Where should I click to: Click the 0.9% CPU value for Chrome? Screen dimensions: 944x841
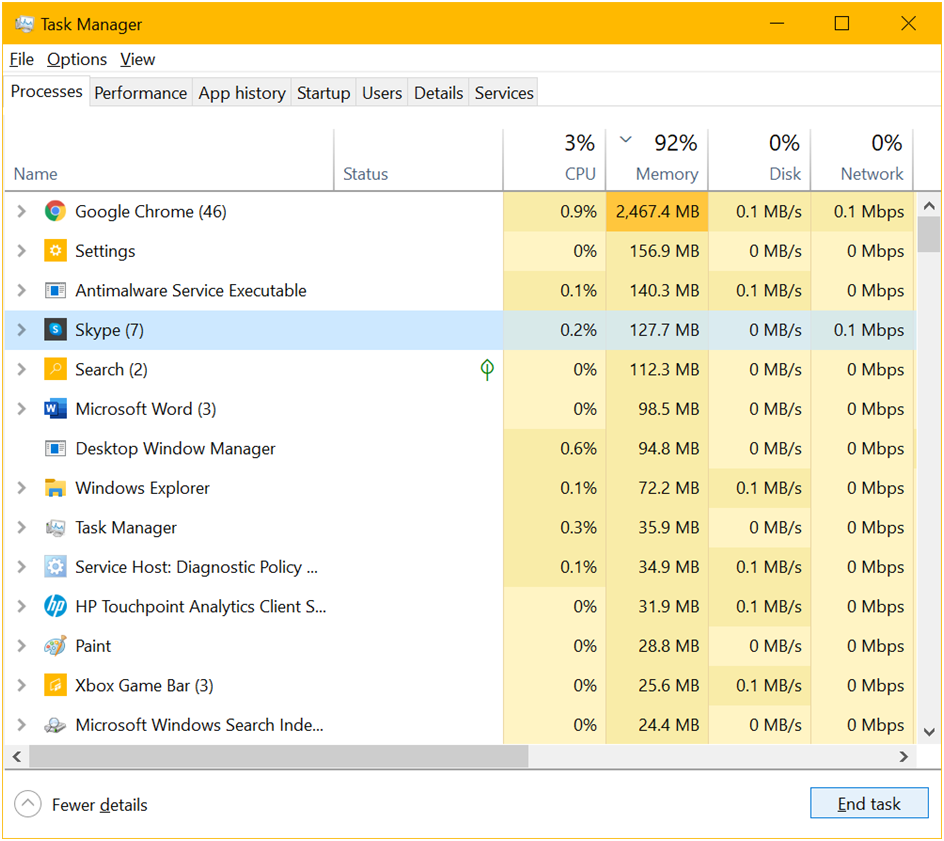coord(578,211)
